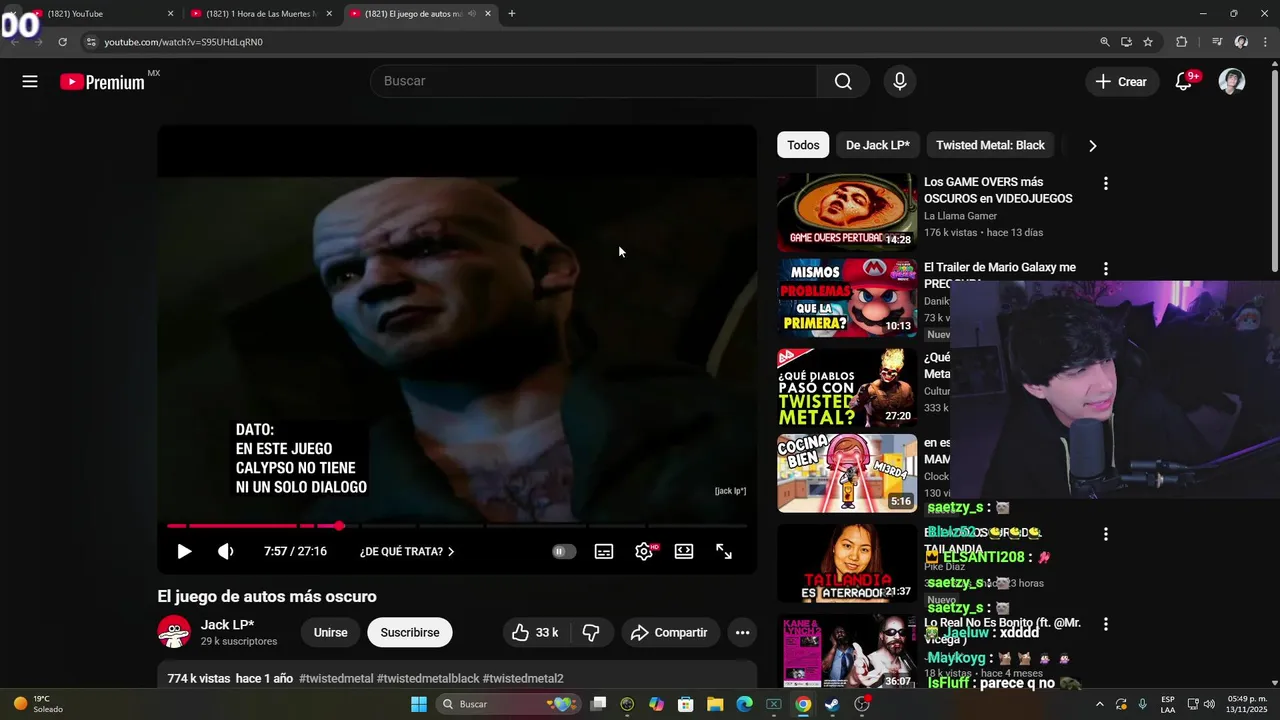Open the Jack LP* channel name link
Screen dimensions: 1280x720
pyautogui.click(x=227, y=625)
